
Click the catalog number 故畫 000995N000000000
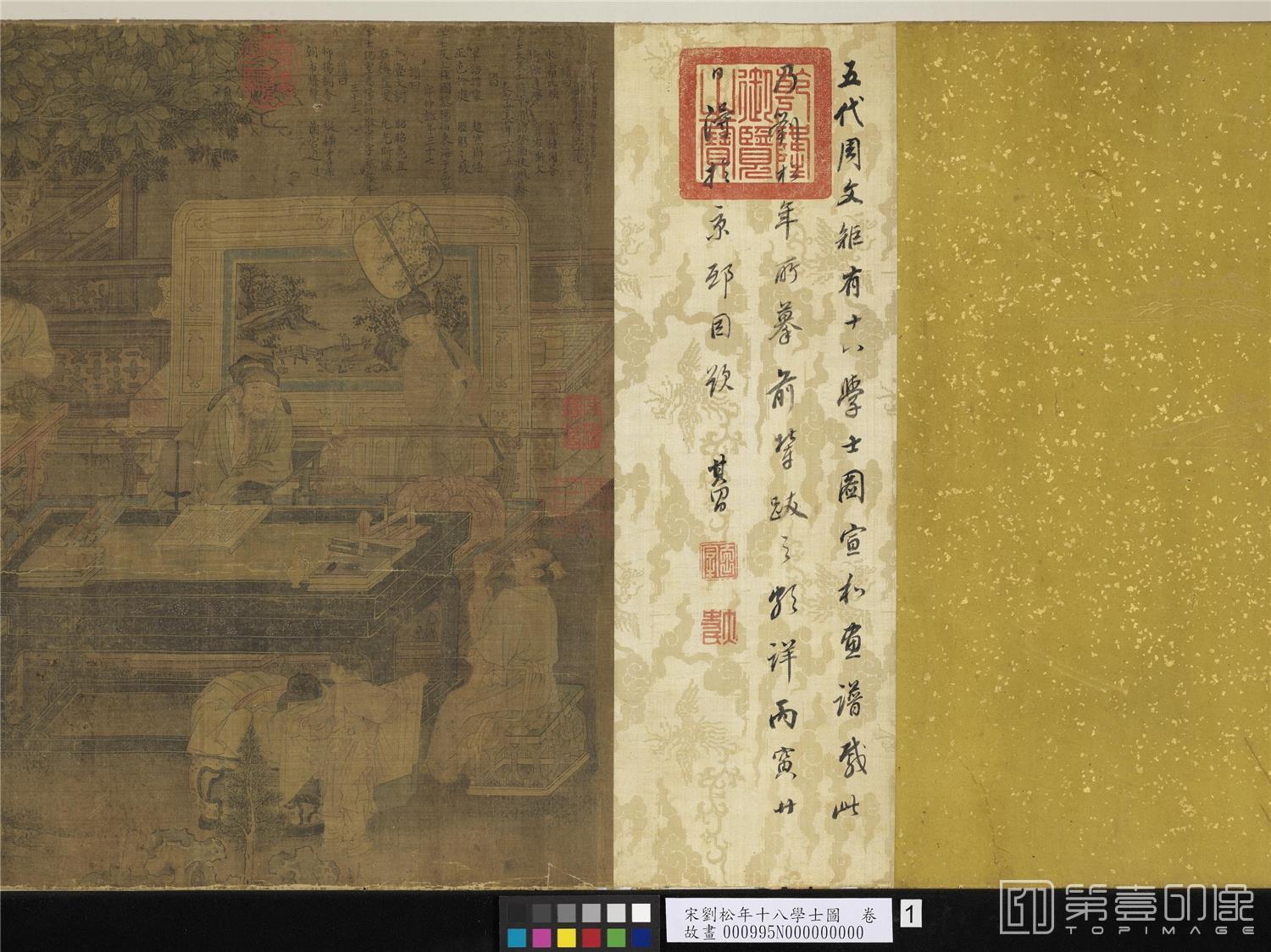click(x=774, y=933)
